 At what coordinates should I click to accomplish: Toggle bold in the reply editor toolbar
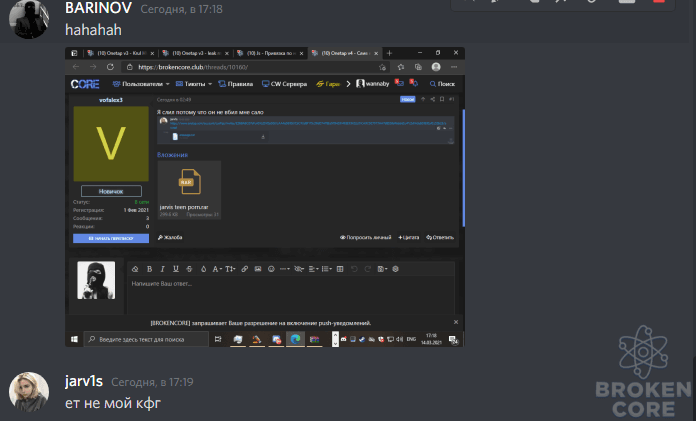150,269
